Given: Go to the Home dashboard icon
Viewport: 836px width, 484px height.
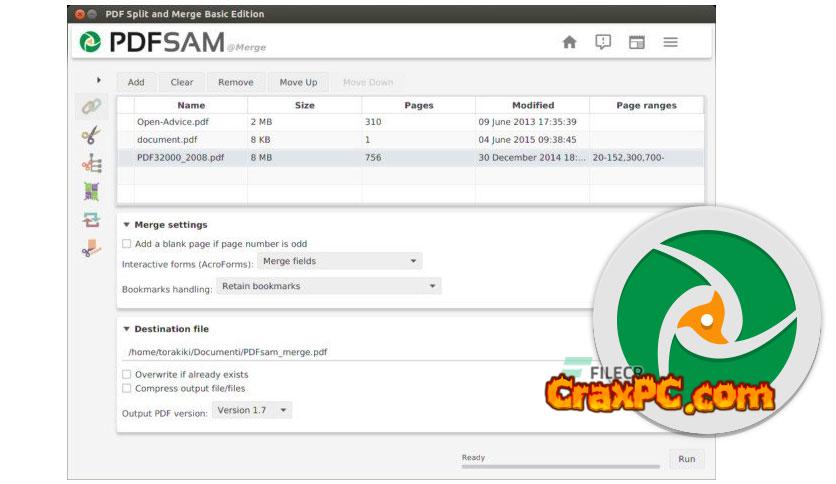Looking at the screenshot, I should (569, 43).
